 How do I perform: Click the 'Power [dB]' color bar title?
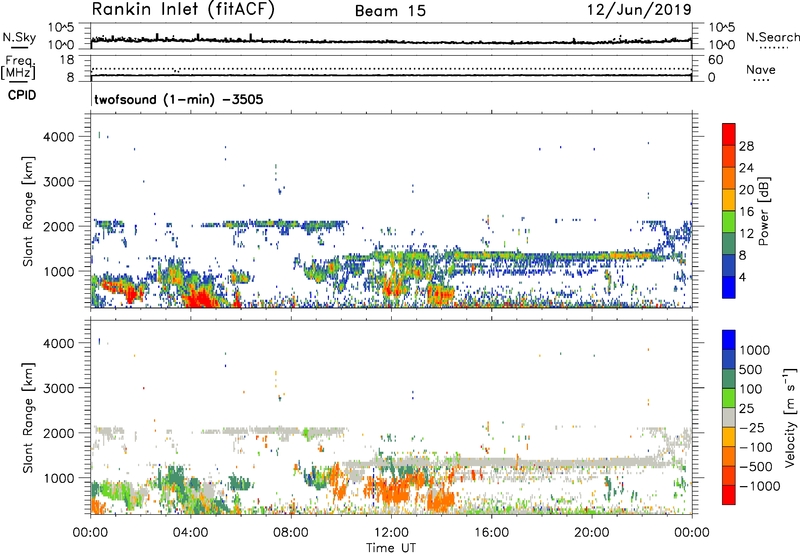point(763,211)
